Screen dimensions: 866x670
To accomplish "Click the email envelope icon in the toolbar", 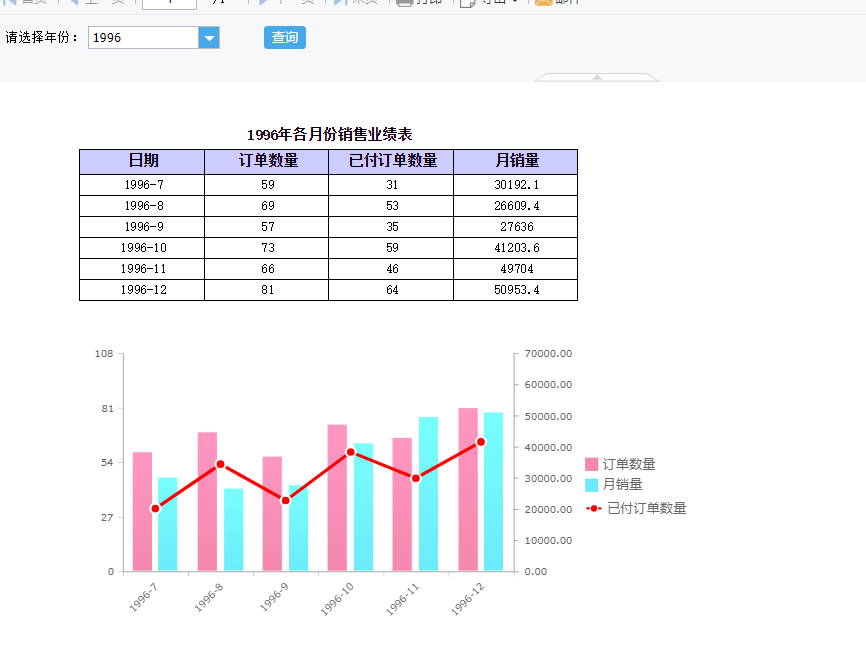I will pos(543,2).
